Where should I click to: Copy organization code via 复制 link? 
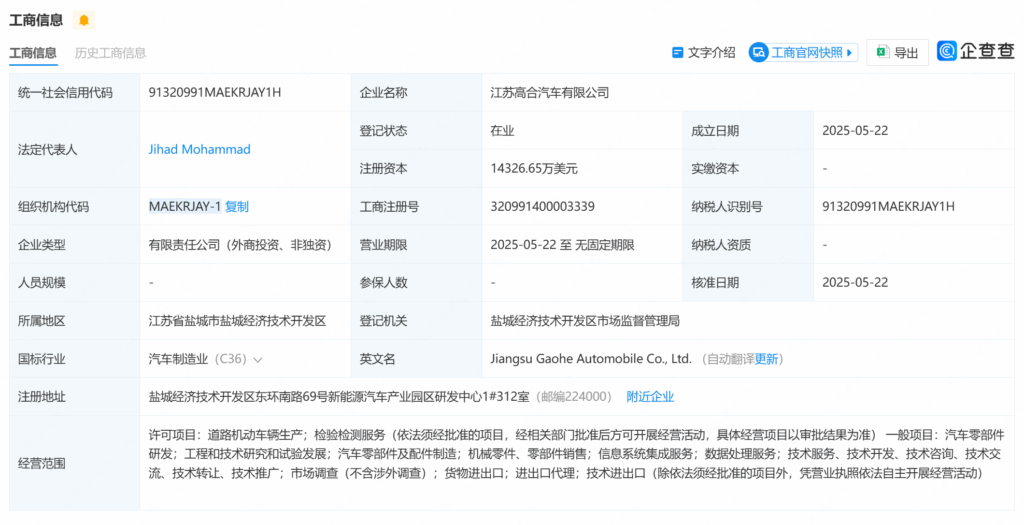(x=237, y=207)
